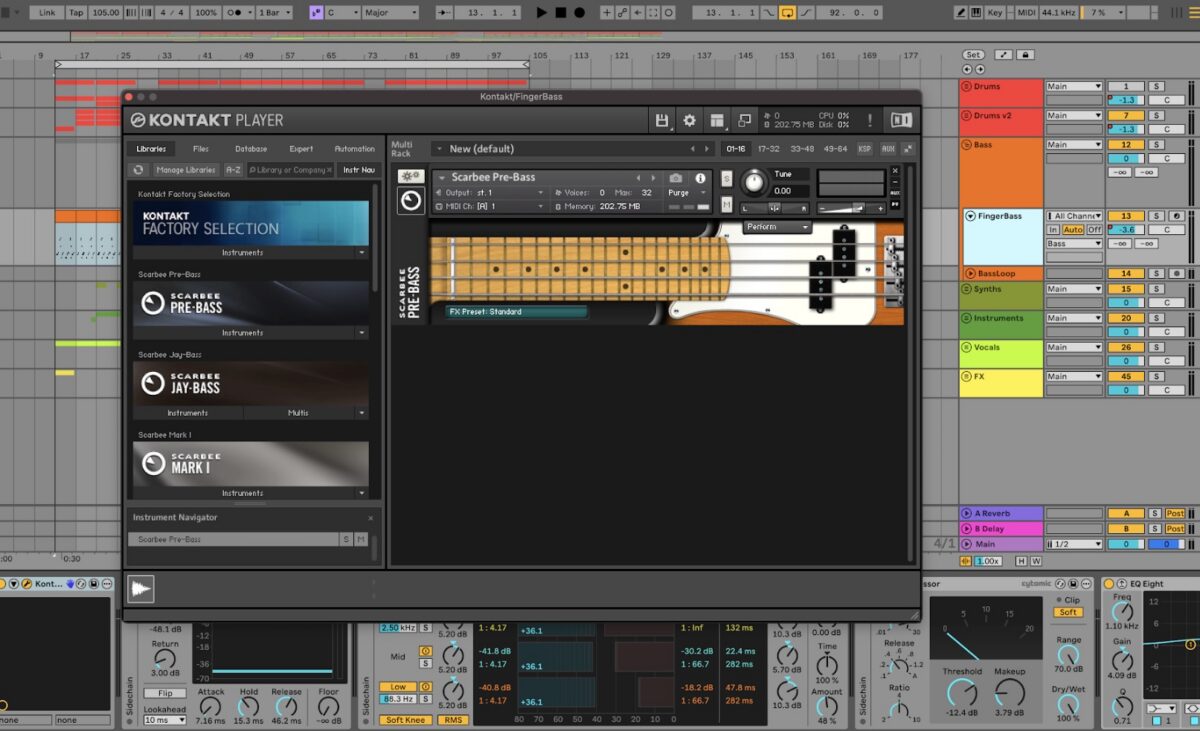
Task: Toggle Kontakt minimized view icon
Action: 745,120
